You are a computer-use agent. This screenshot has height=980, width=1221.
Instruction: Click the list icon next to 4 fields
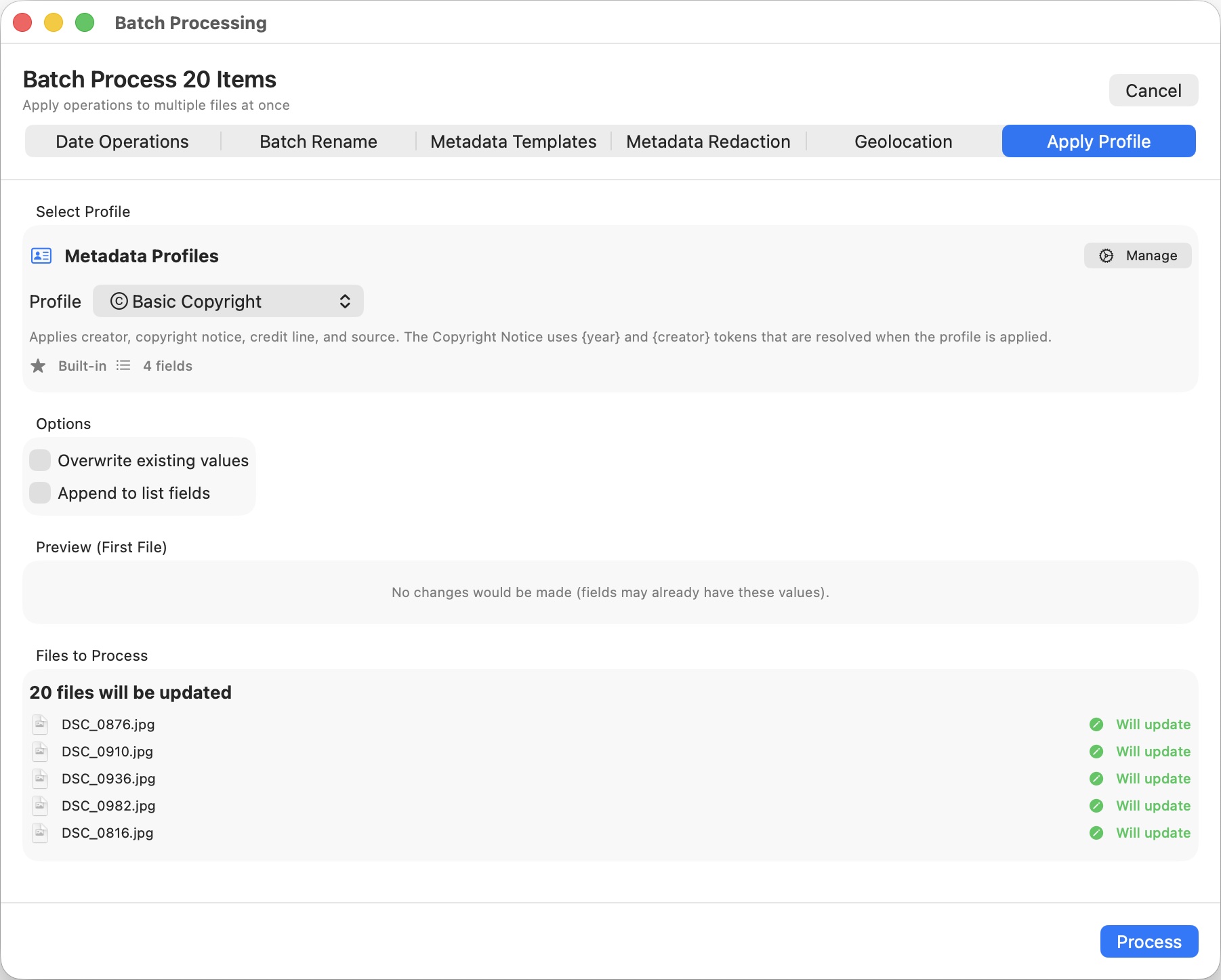[123, 365]
